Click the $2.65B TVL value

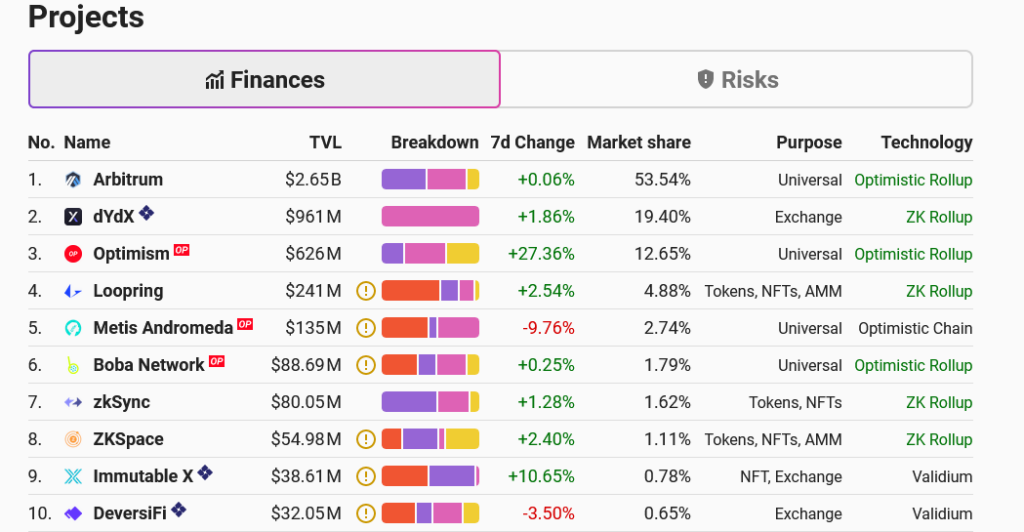tap(313, 180)
